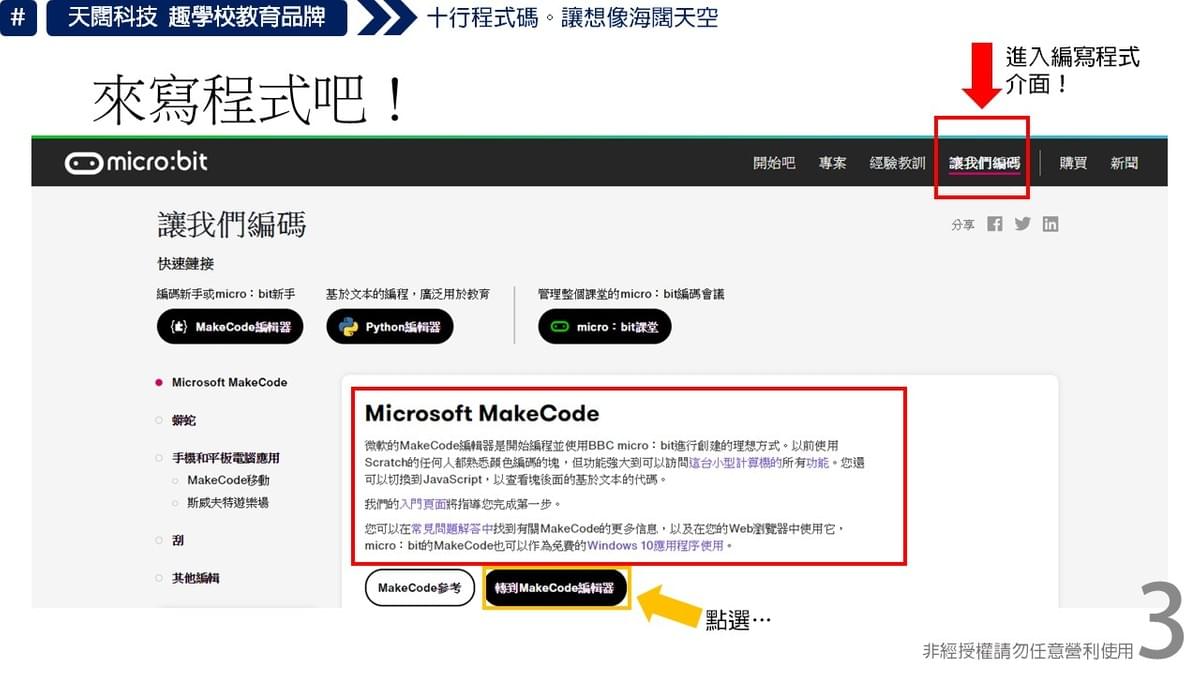This screenshot has width=1200, height=675.
Task: Select 斯威夫特遊樂場 sidebar sub-item
Action: point(228,503)
